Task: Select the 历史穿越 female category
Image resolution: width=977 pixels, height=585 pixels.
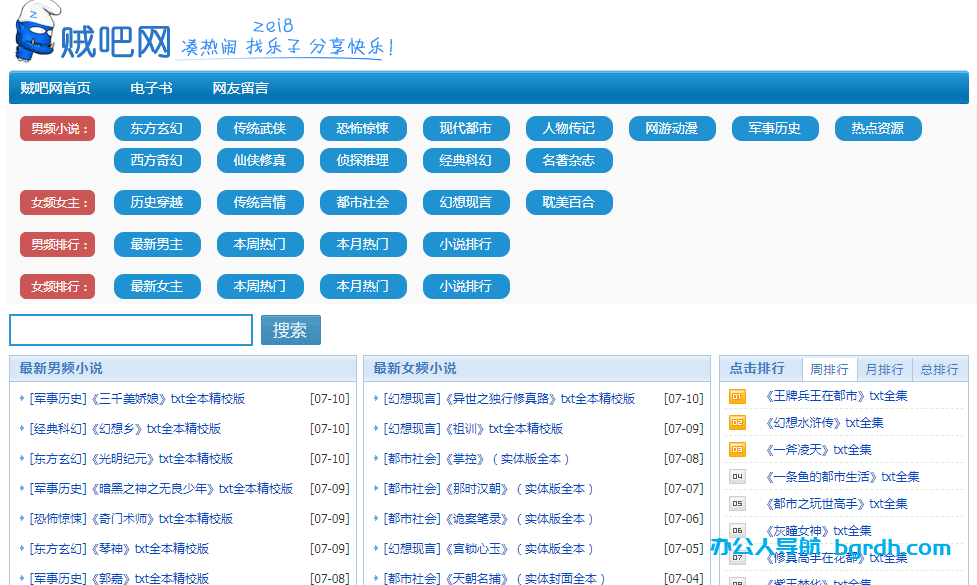Action: click(157, 202)
